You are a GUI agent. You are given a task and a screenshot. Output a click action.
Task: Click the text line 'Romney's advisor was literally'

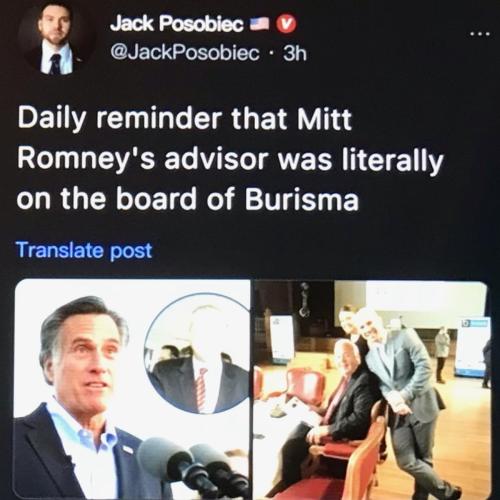click(x=230, y=160)
